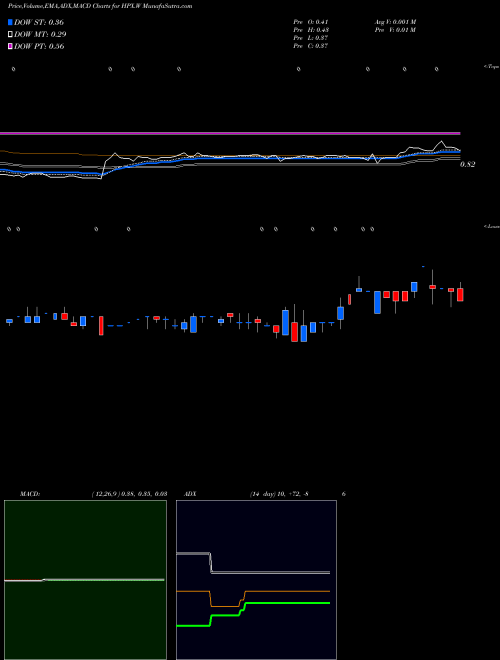The height and width of the screenshot is (660, 500).
Task: Select the 'DOW MT: 0.29' legend label
Action: point(40,35)
